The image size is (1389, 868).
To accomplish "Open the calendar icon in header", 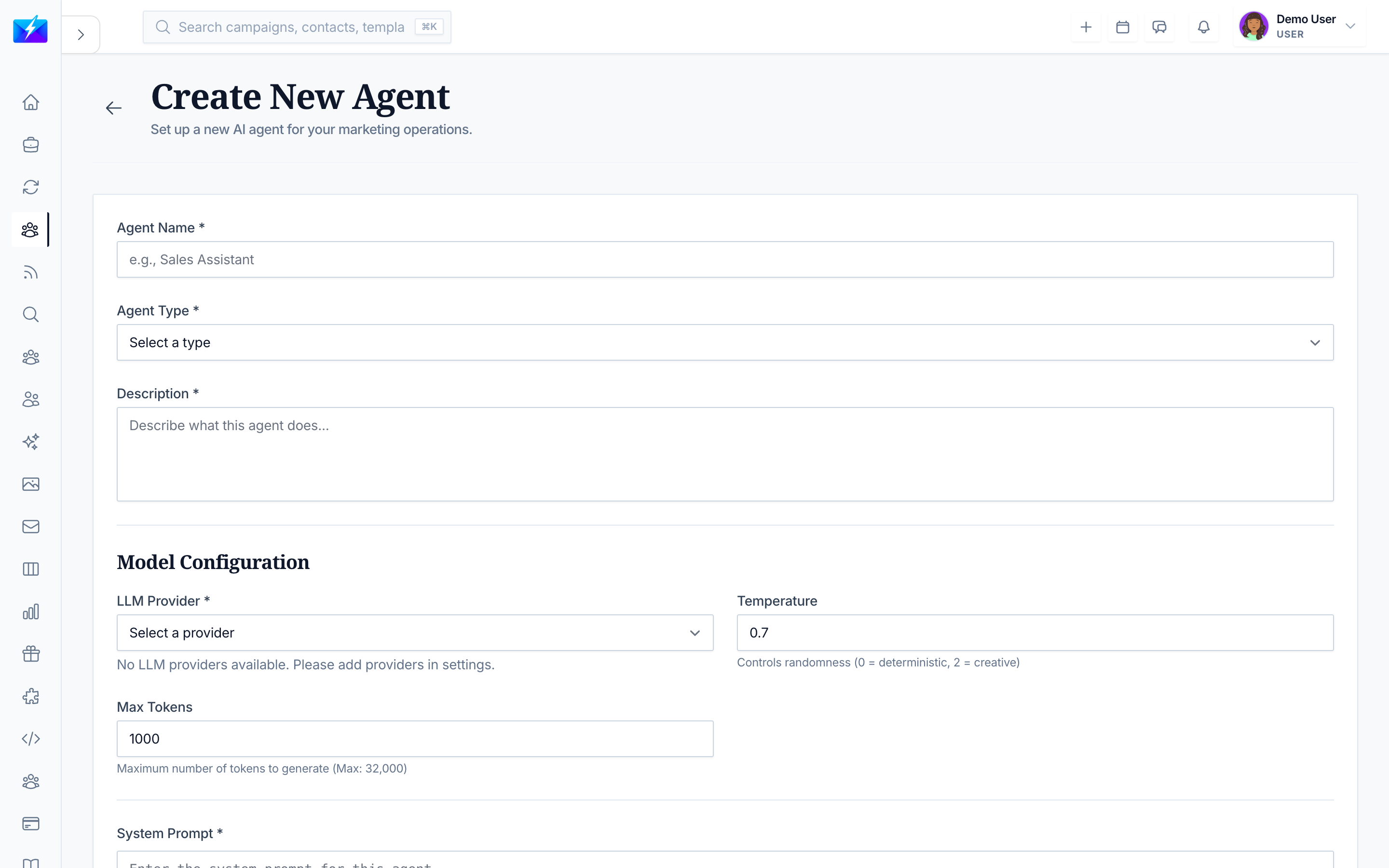I will (x=1123, y=27).
